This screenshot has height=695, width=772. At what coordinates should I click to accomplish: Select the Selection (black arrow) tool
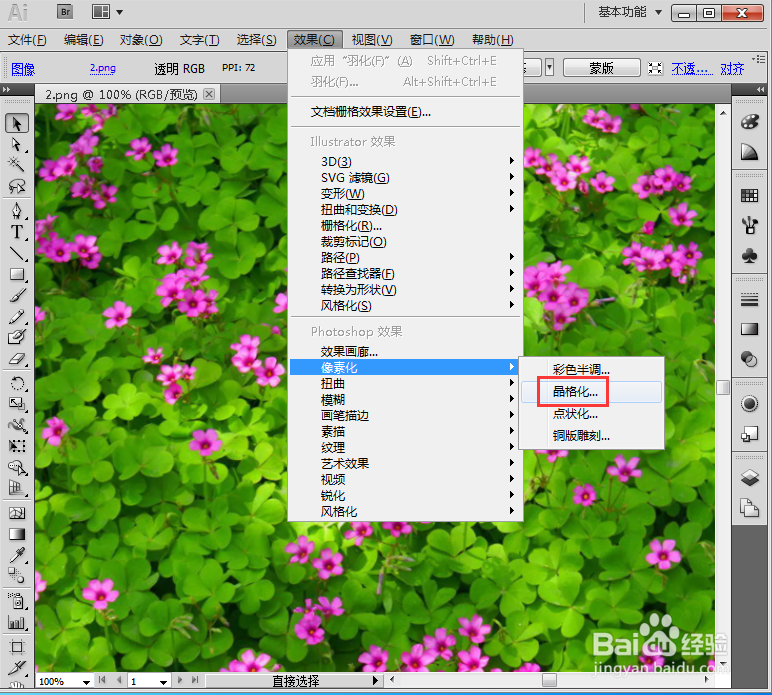(17, 124)
